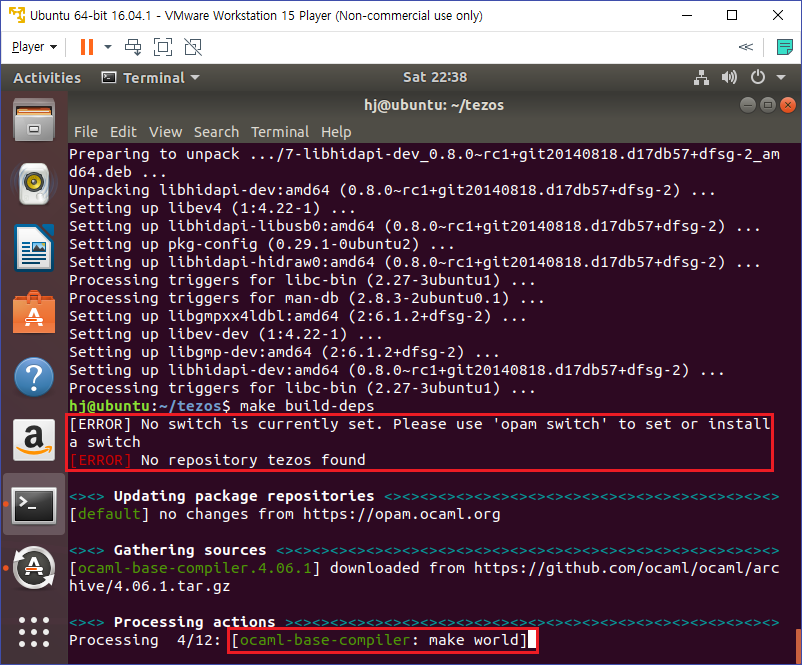
Task: Open the Files manager in the dock
Action: (x=34, y=120)
